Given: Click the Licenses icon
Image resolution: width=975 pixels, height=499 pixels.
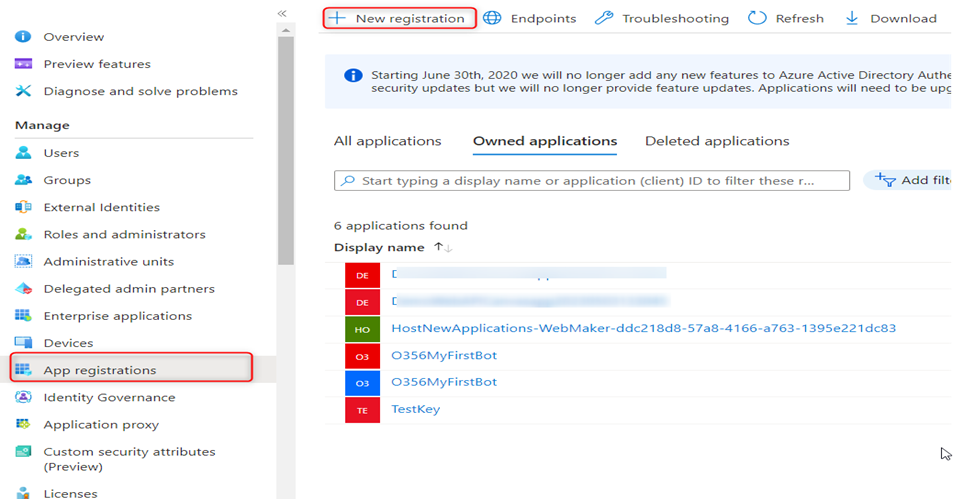Looking at the screenshot, I should 23,493.
